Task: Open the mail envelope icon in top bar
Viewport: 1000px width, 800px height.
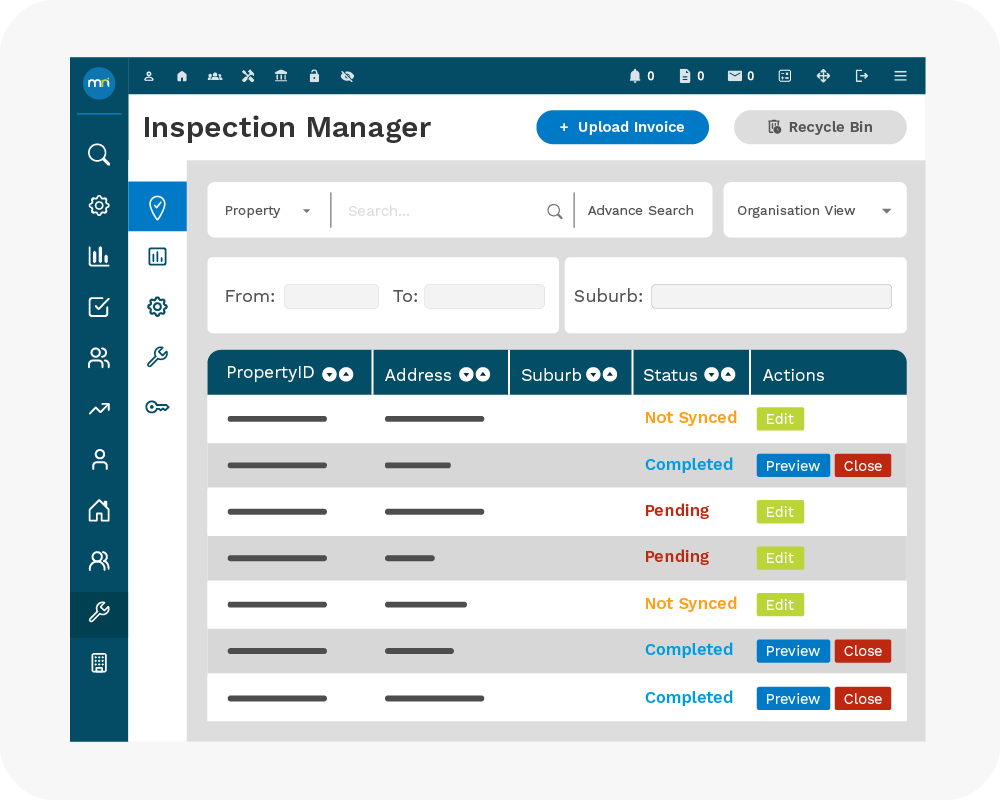Action: tap(735, 76)
